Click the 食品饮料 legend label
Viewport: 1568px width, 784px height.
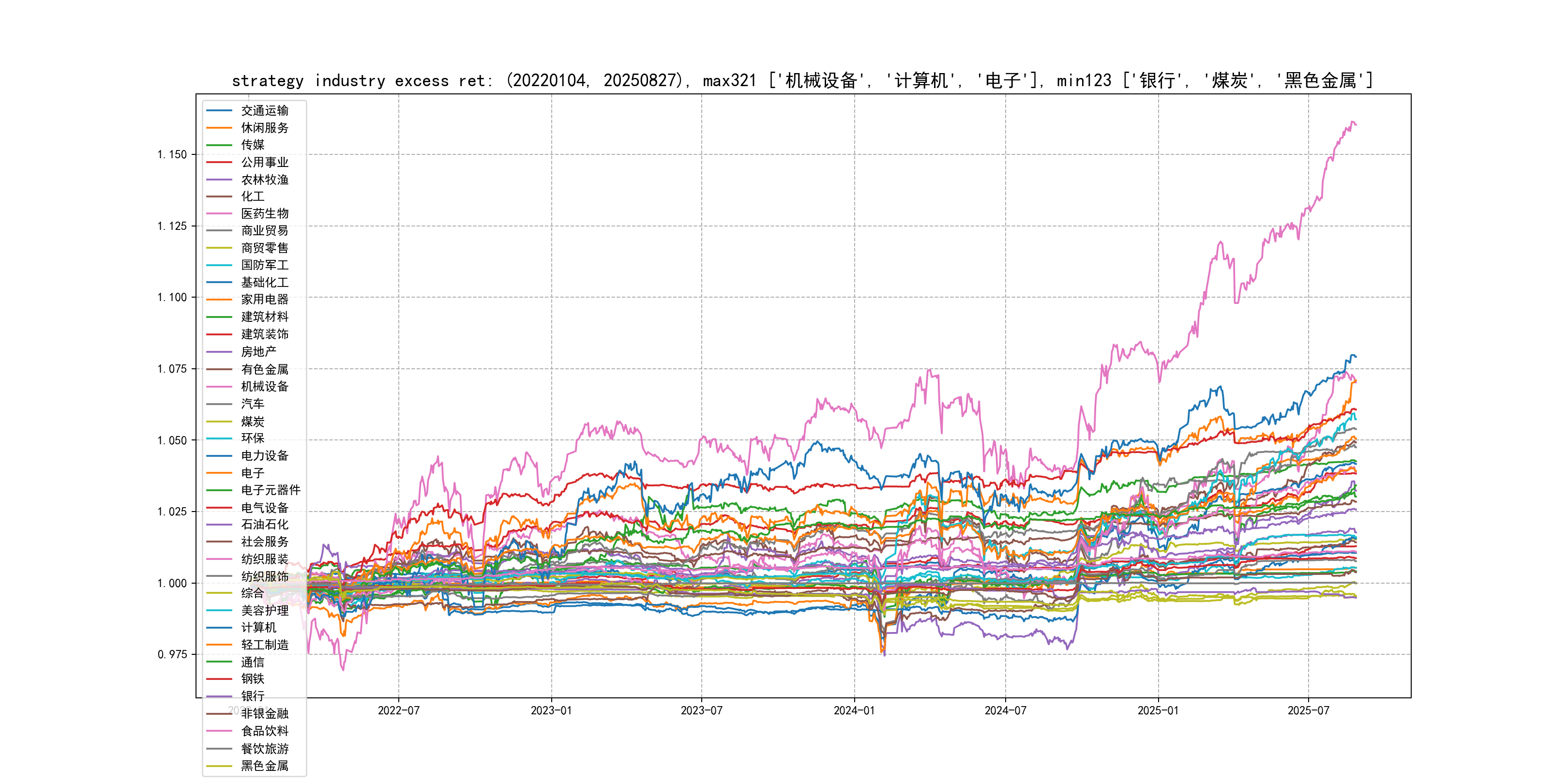click(x=264, y=731)
